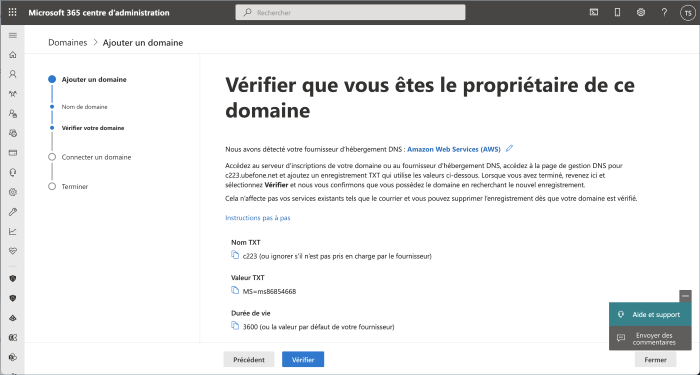This screenshot has width=700, height=375.
Task: Go to Home in the sidebar
Action: (x=12, y=55)
